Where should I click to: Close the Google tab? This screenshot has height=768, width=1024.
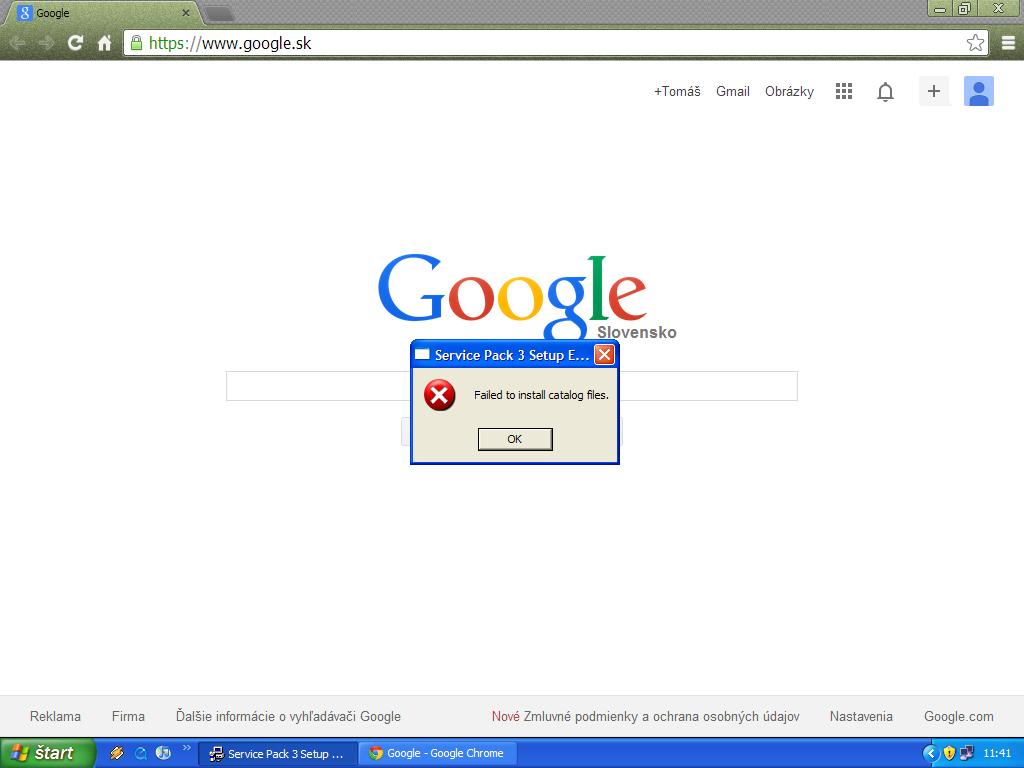185,12
